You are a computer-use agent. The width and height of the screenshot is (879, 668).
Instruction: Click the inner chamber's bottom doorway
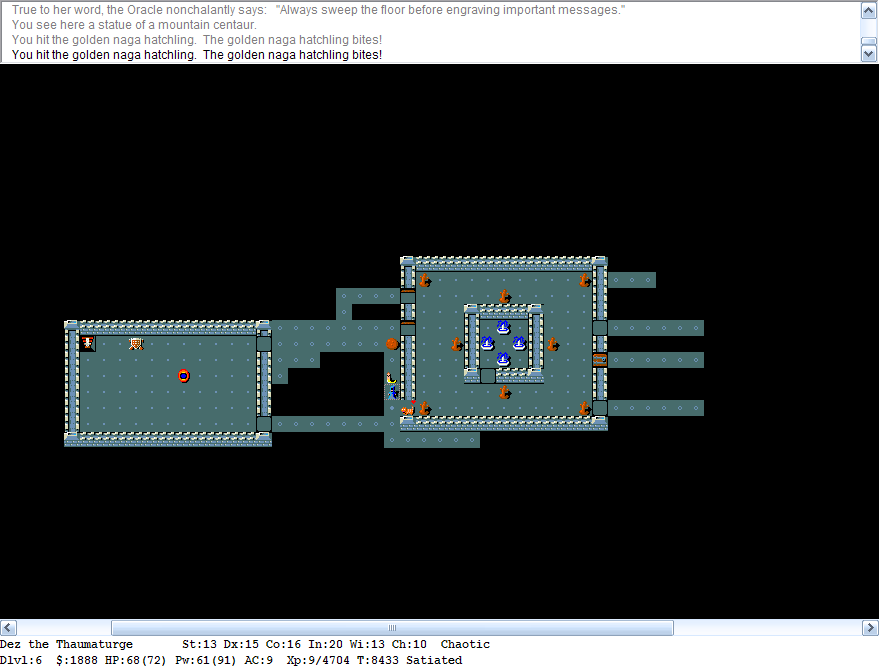(488, 375)
